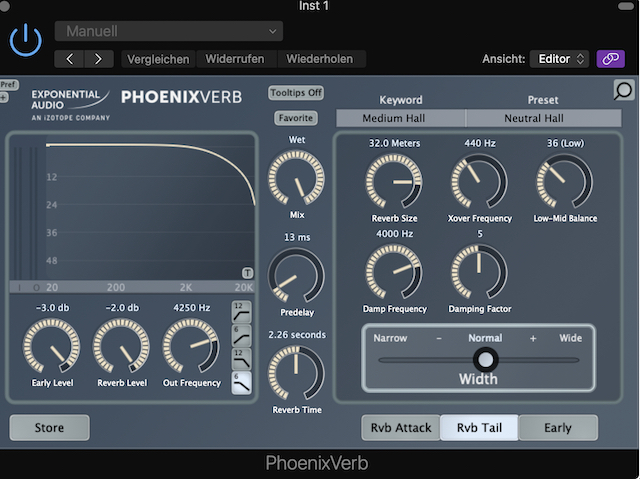Click the Xover Frequency knob

[479, 182]
